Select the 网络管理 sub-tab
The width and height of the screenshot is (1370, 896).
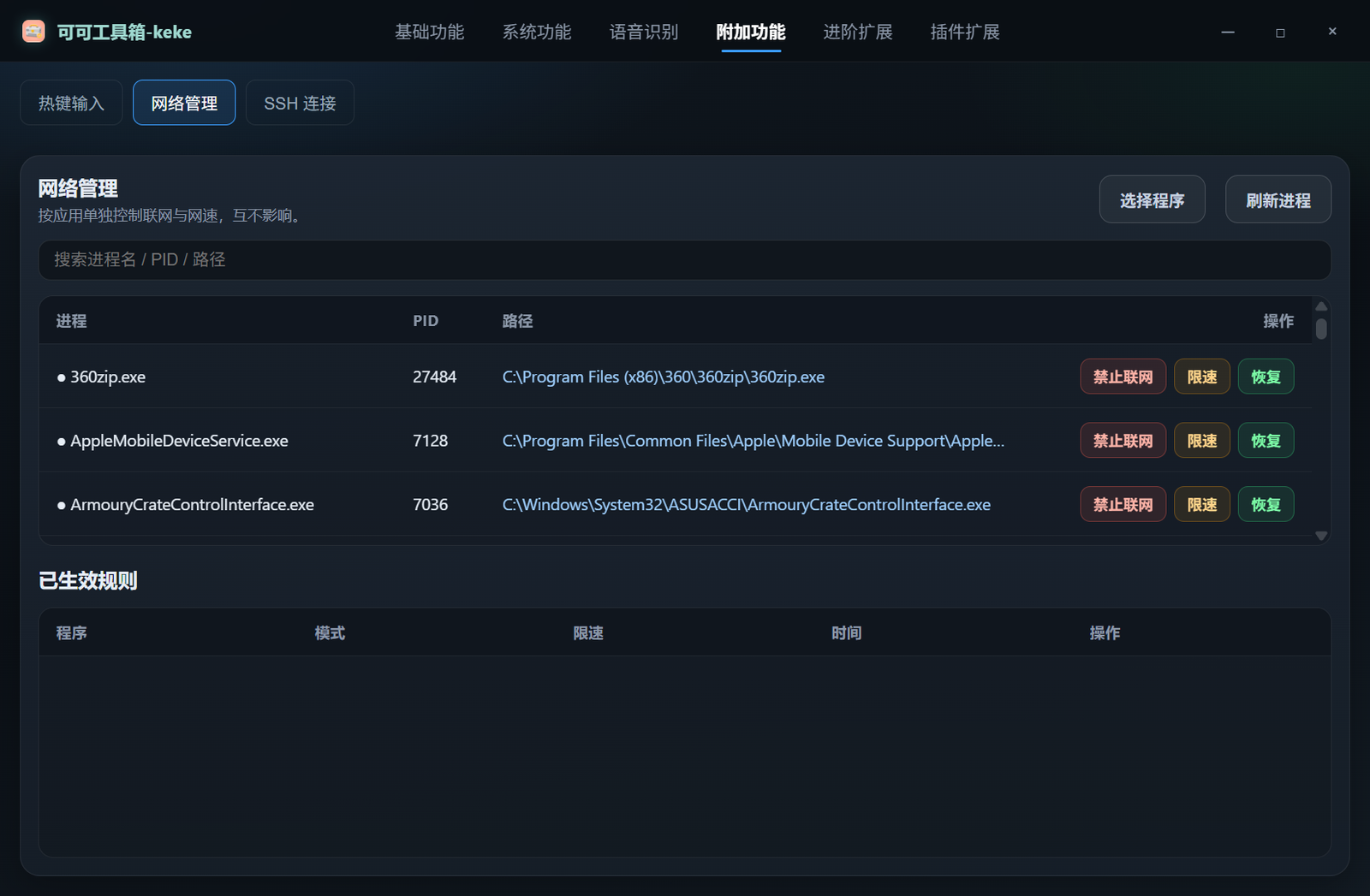click(x=184, y=103)
